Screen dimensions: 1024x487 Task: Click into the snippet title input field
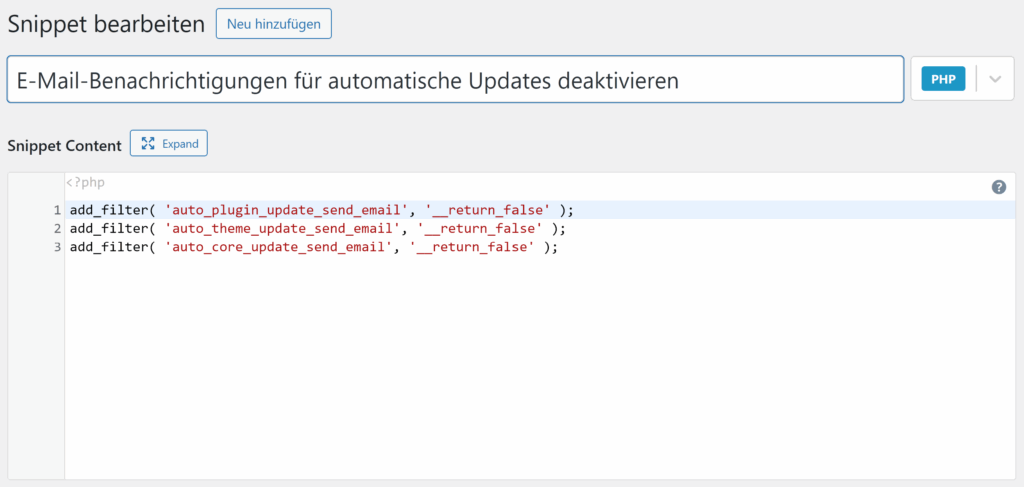point(455,80)
